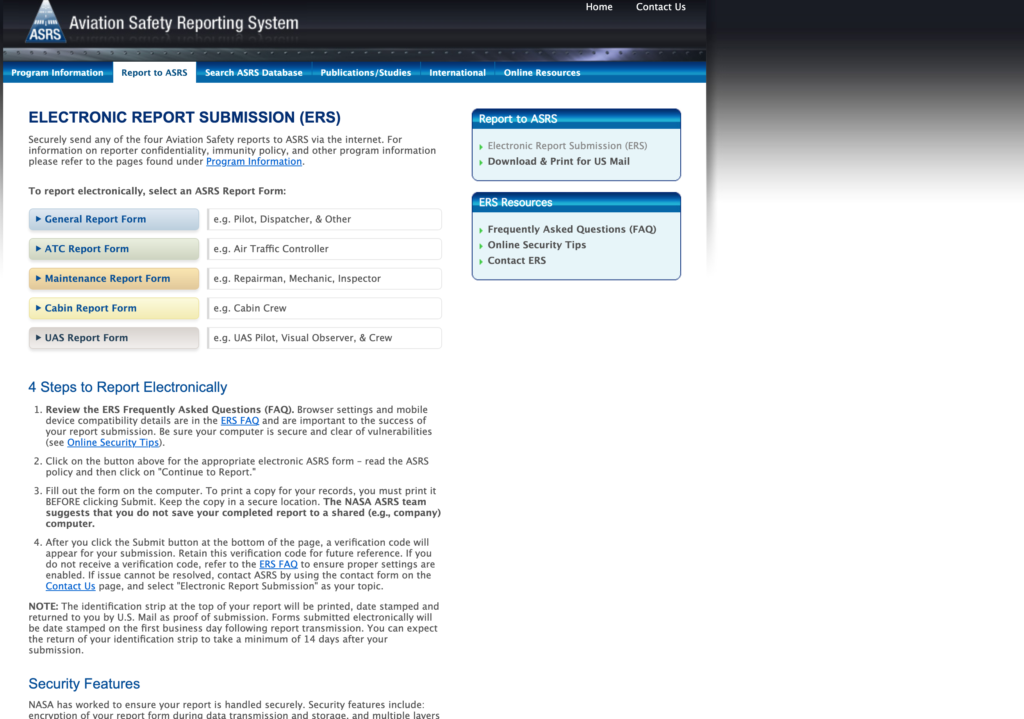Screen dimensions: 1024x719
Task: Open the Home link in header
Action: [x=599, y=7]
